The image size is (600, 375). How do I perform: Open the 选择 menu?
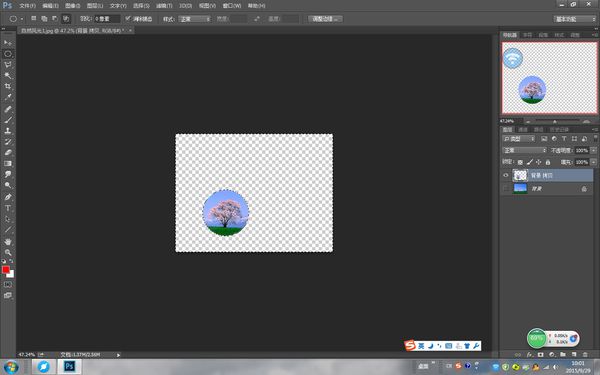pos(141,6)
